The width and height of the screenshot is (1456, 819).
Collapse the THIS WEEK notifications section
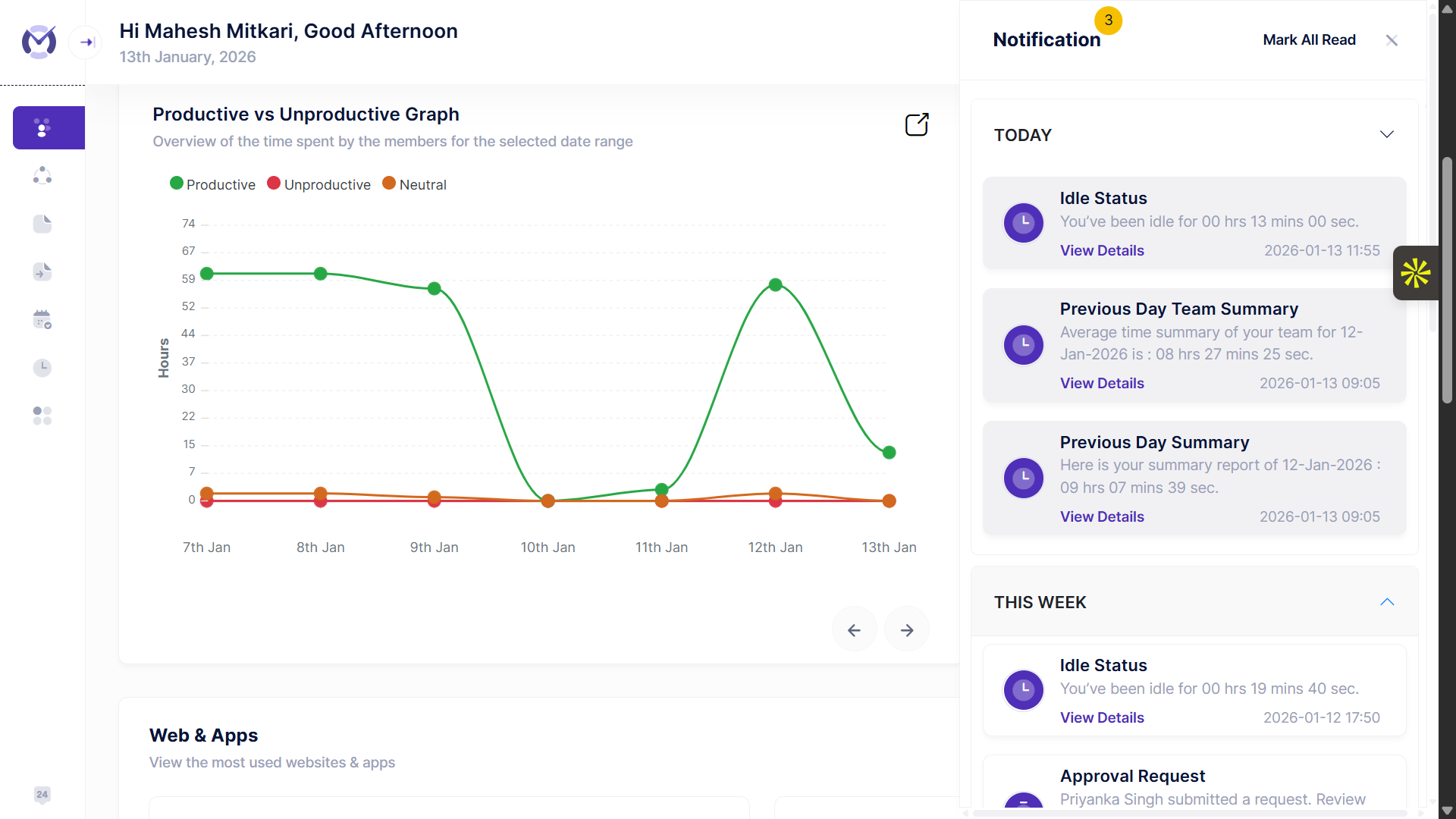pos(1386,602)
